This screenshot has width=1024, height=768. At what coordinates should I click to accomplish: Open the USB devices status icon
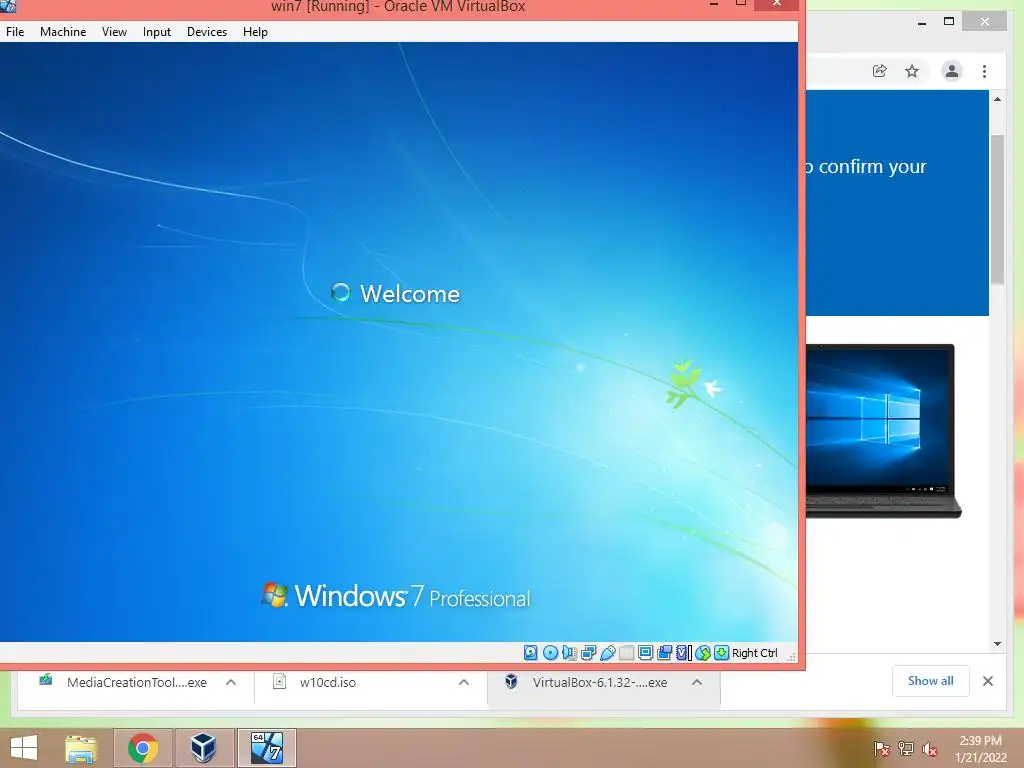tap(607, 652)
